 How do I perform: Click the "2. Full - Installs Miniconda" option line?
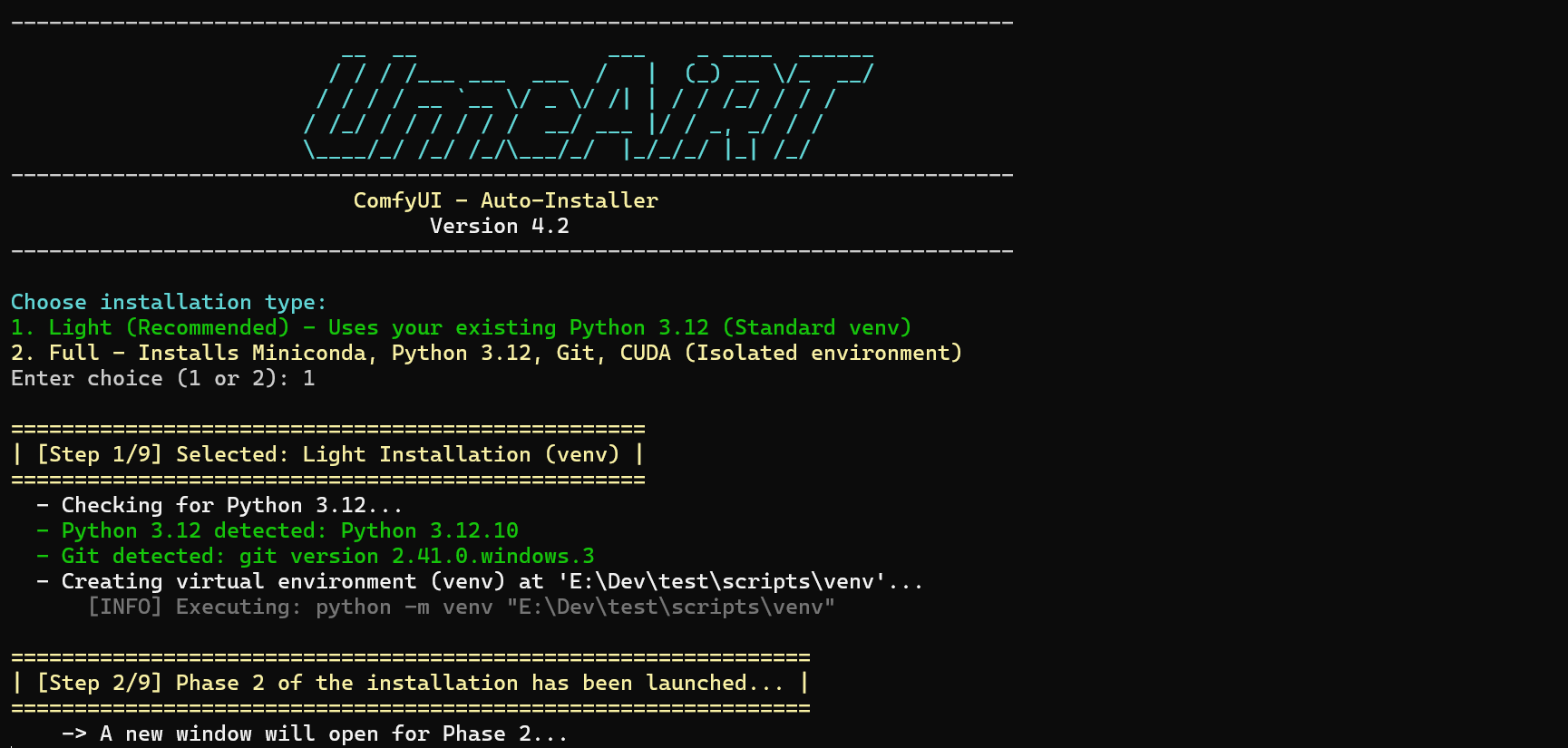coord(486,353)
